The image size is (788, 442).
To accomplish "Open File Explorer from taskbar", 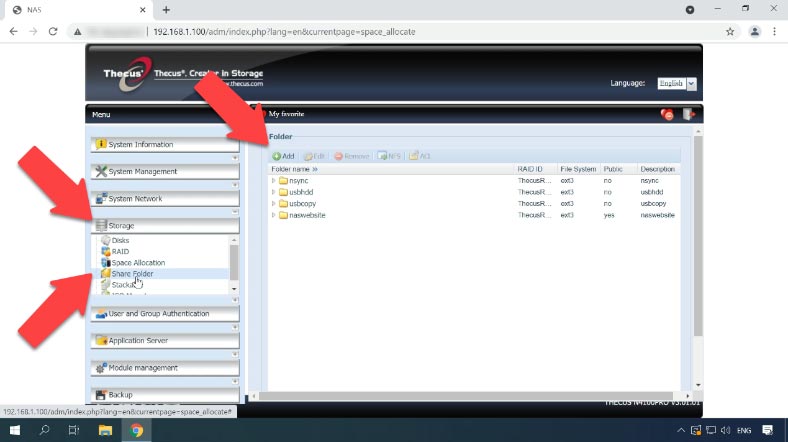I will coord(105,430).
